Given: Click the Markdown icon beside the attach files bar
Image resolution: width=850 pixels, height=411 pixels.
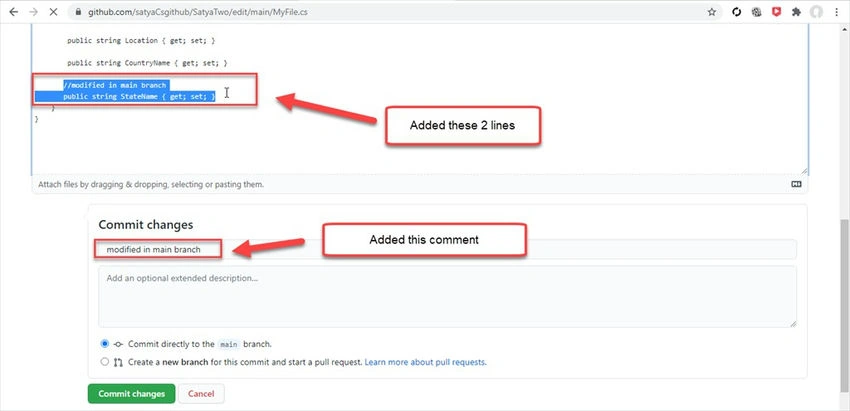Looking at the screenshot, I should 796,184.
